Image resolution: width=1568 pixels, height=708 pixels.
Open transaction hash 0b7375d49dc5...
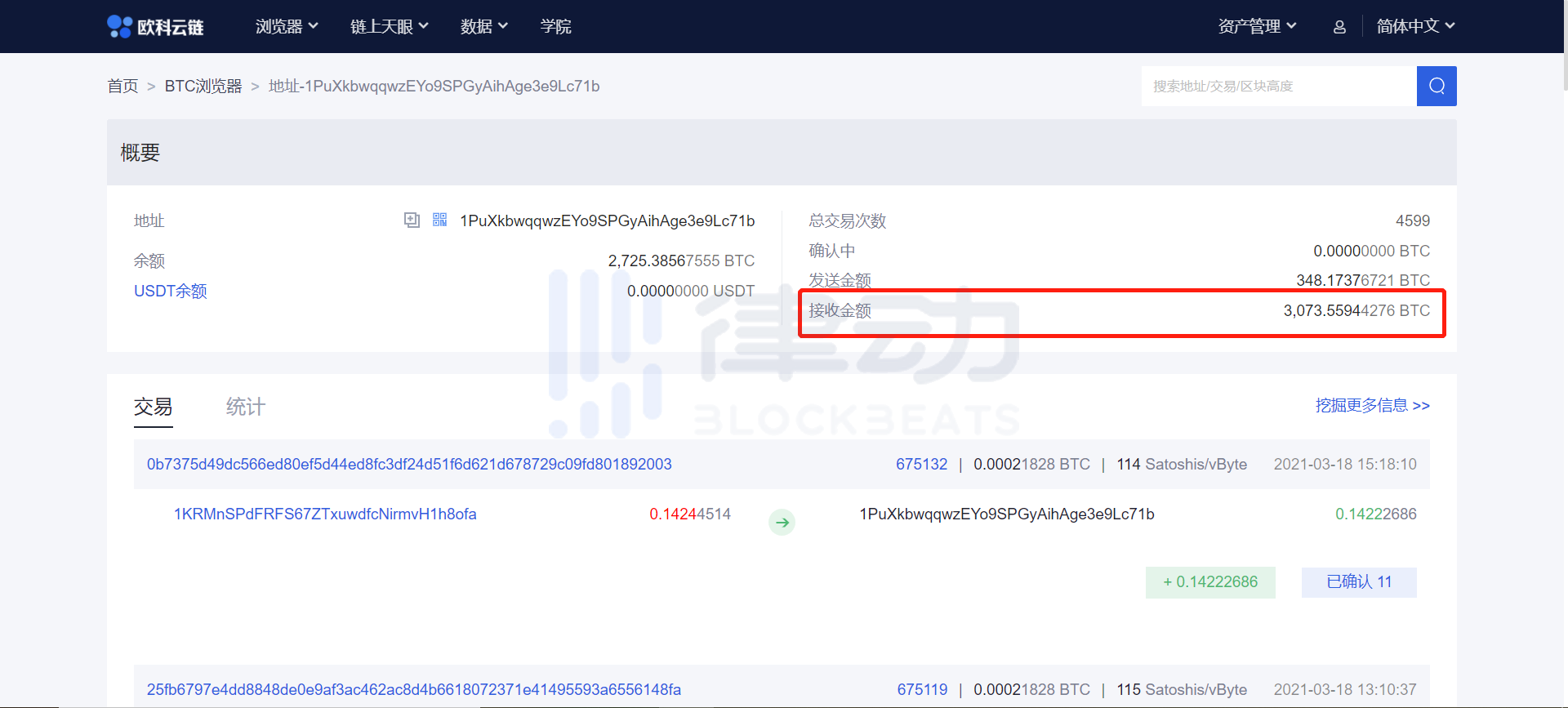point(409,465)
